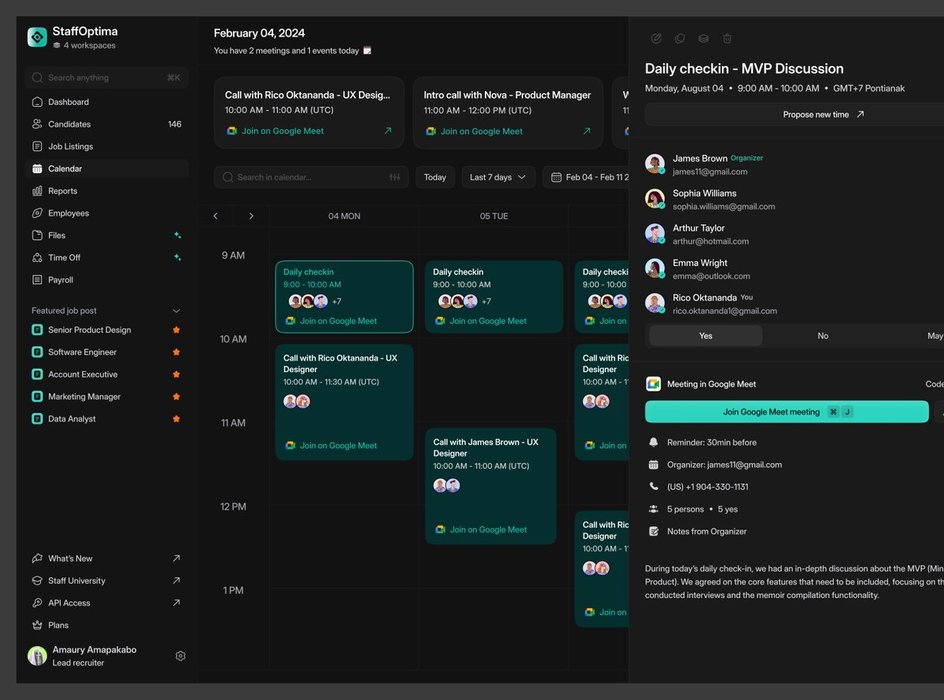Open Candidates in the sidebar
Screen dimensions: 944x700
tap(70, 124)
